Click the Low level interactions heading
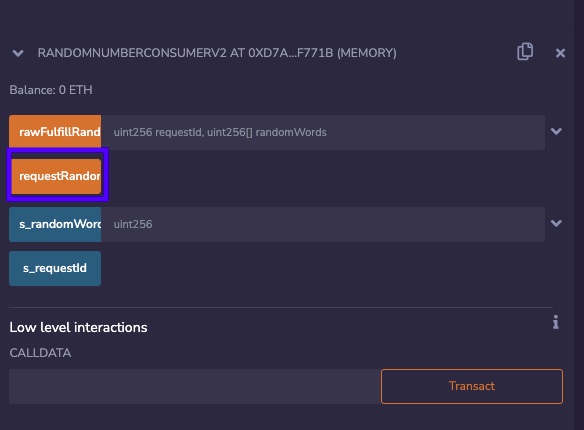Image resolution: width=584 pixels, height=430 pixels. (78, 327)
